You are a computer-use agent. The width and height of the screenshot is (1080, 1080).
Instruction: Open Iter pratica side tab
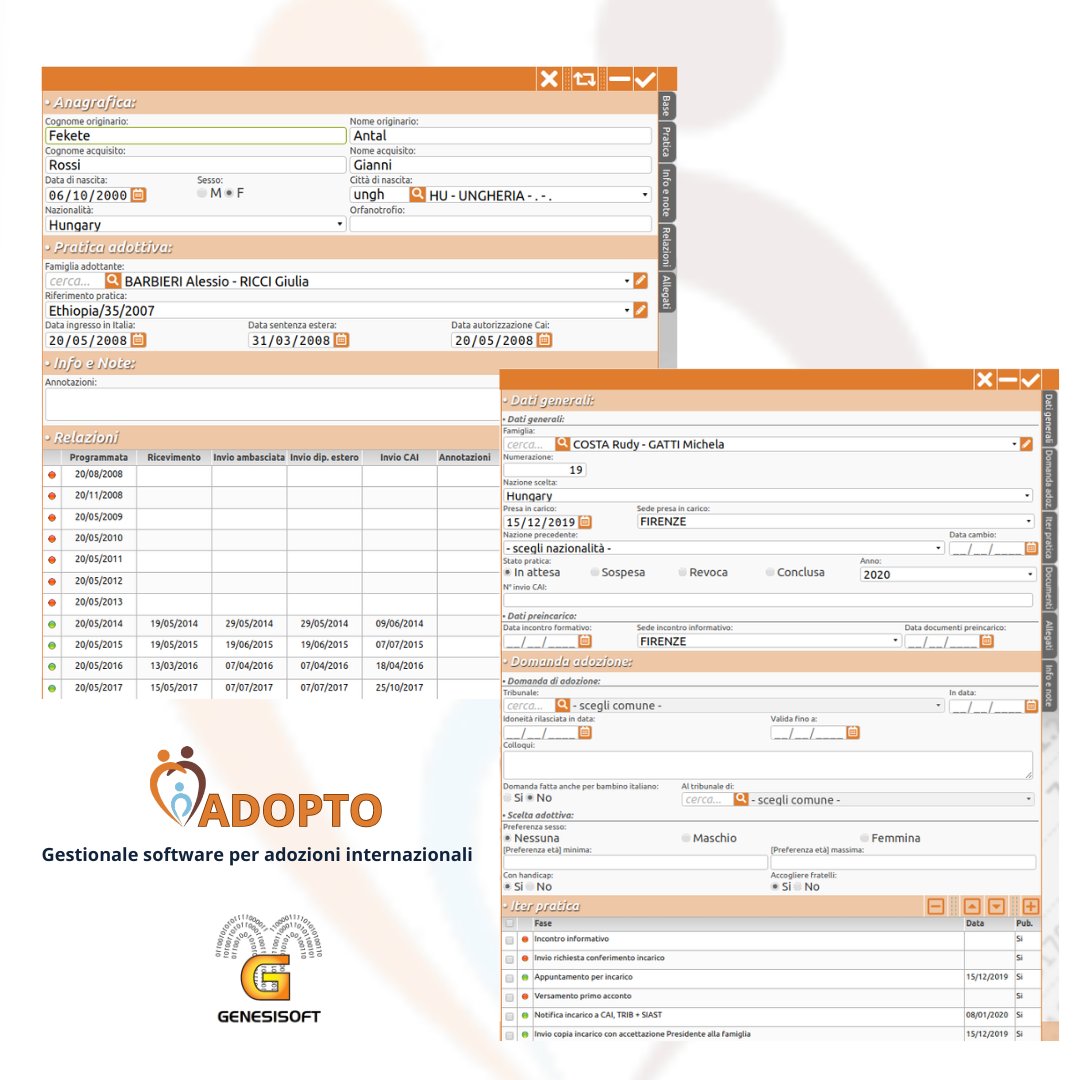(x=1048, y=537)
